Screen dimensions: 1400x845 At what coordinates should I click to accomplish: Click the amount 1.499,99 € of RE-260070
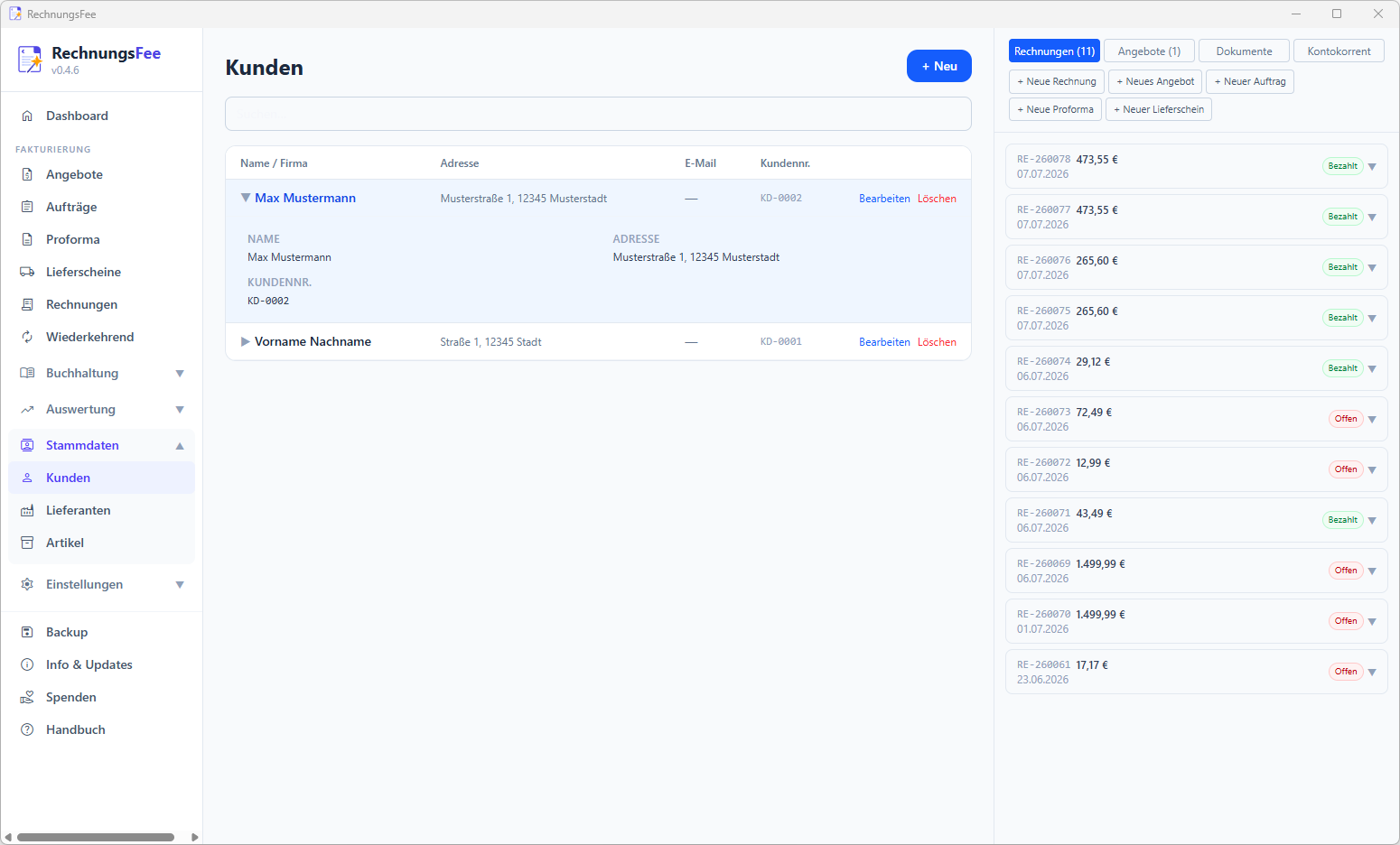[1100, 615]
